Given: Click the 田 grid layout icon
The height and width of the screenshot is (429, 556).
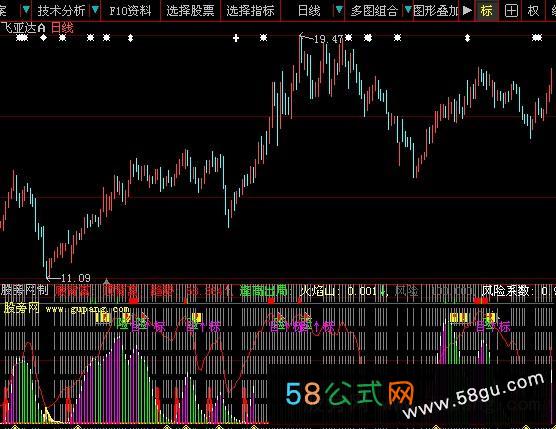Looking at the screenshot, I should point(511,11).
